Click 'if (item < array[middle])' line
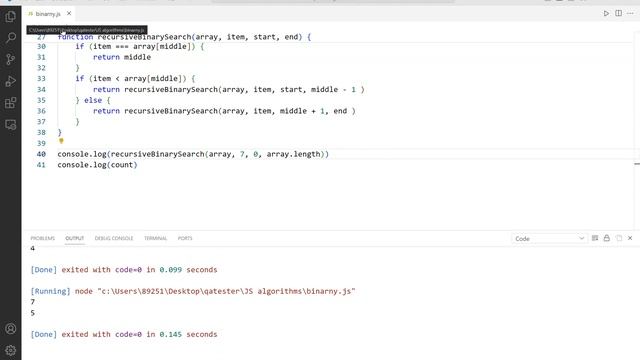The width and height of the screenshot is (640, 360). pyautogui.click(x=135, y=79)
